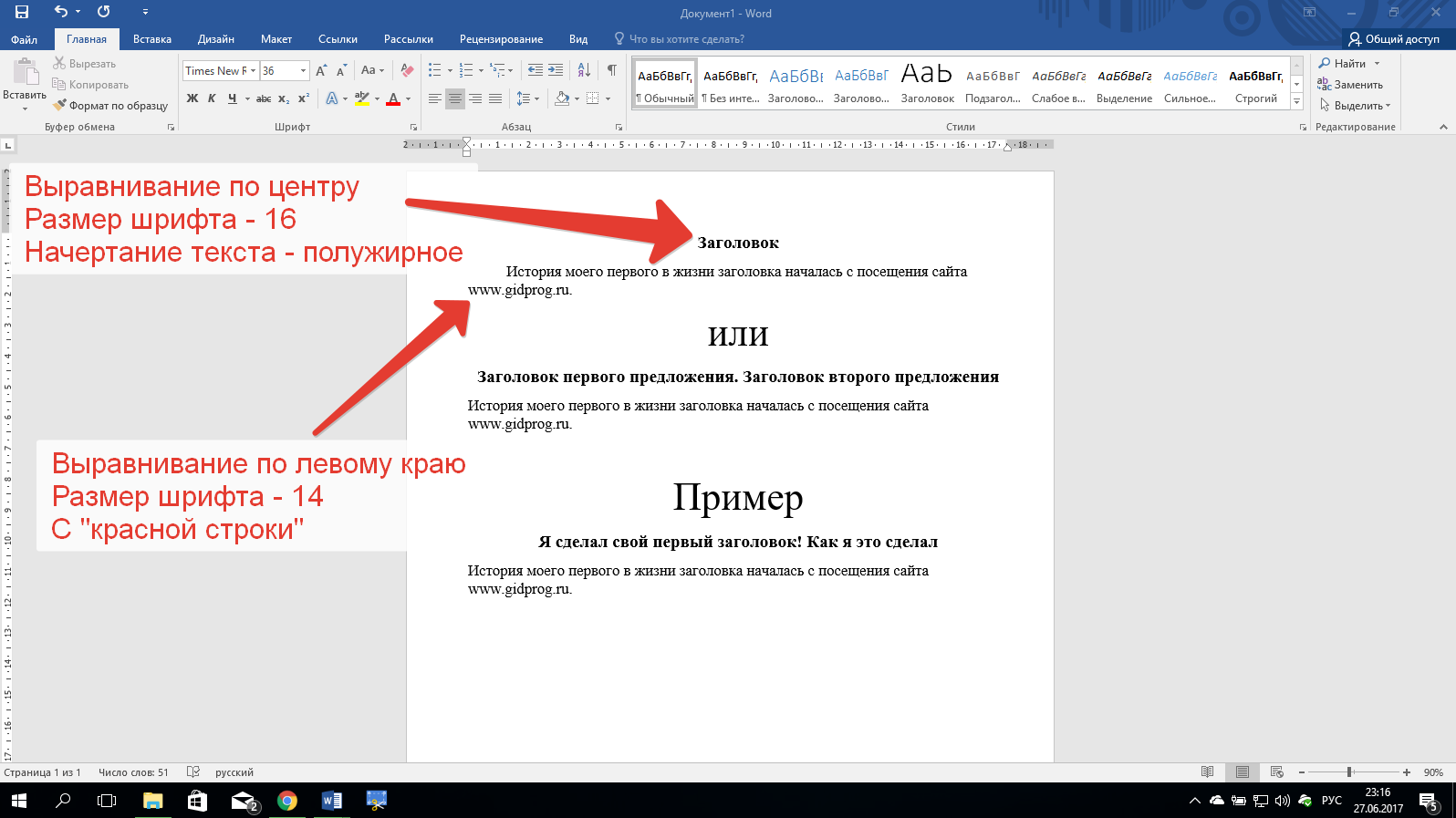1456x818 pixels.
Task: Click the Заменить button
Action: [x=1350, y=85]
